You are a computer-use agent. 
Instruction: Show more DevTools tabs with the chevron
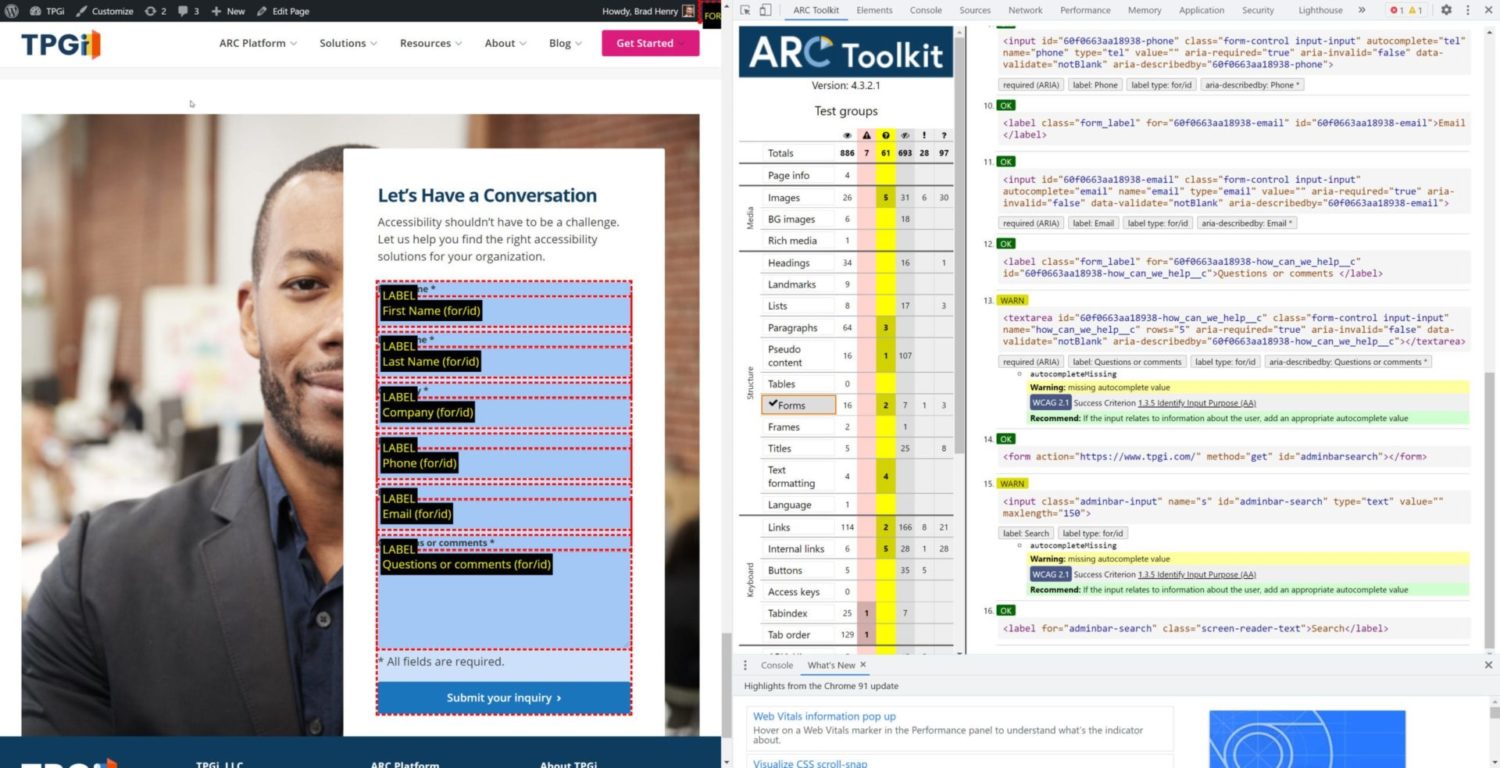[x=1361, y=10]
